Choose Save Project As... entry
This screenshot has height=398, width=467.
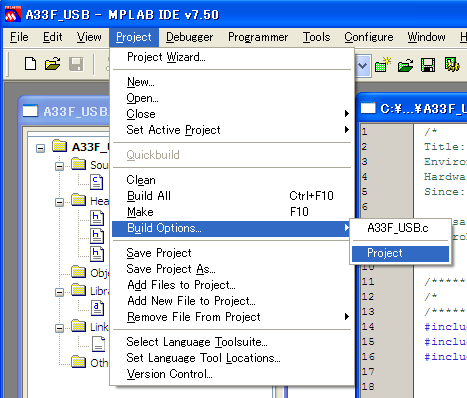click(x=232, y=269)
